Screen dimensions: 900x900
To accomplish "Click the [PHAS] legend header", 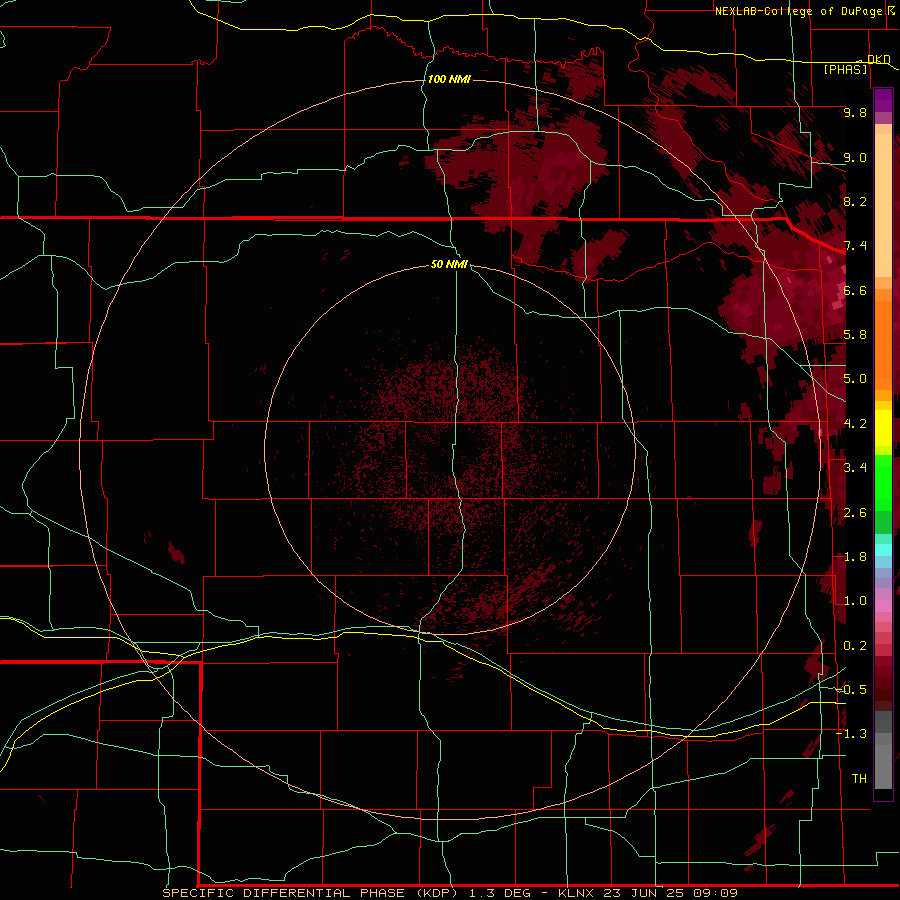I will (845, 69).
